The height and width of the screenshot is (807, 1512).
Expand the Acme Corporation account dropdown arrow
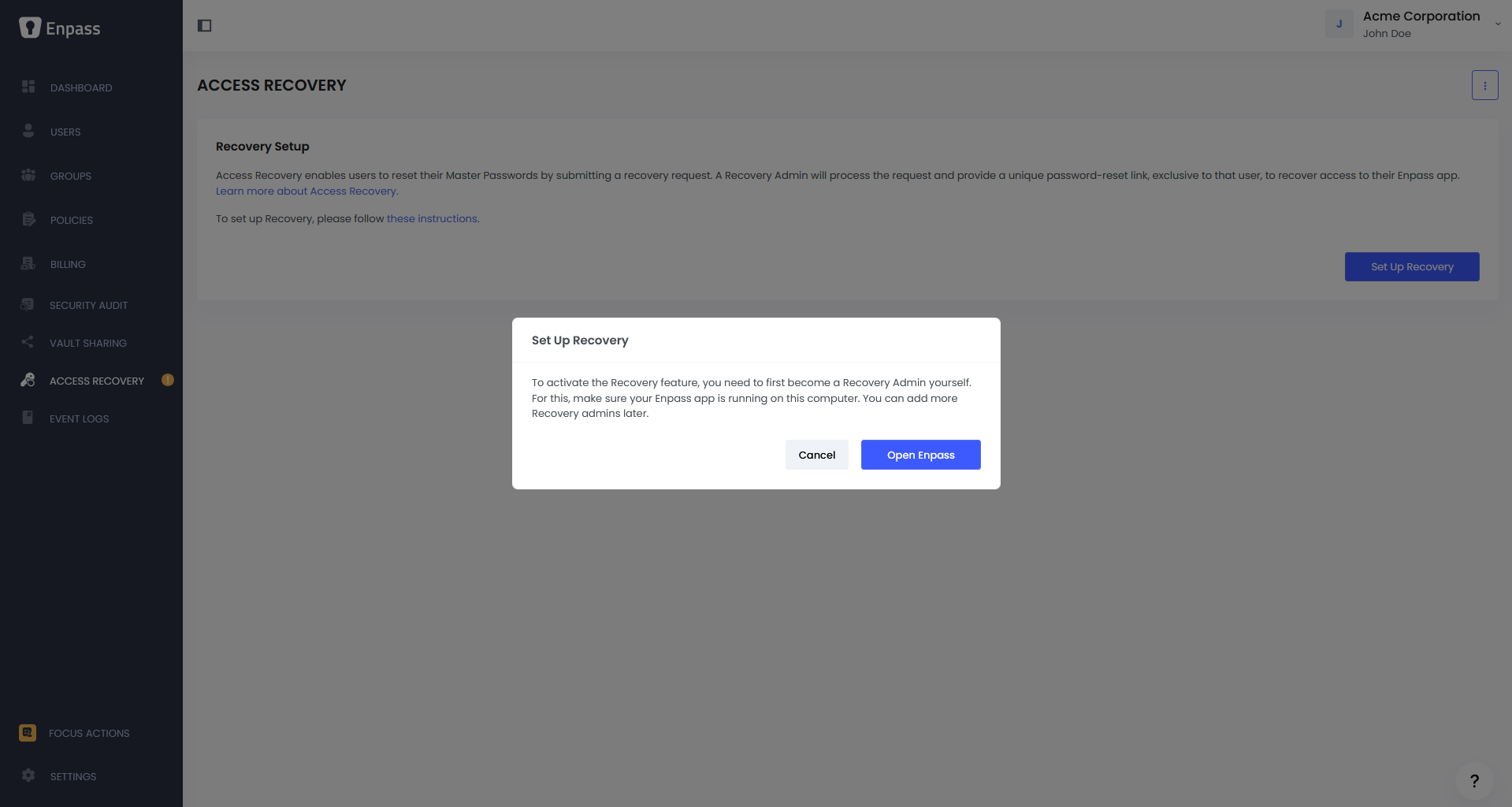(1498, 24)
